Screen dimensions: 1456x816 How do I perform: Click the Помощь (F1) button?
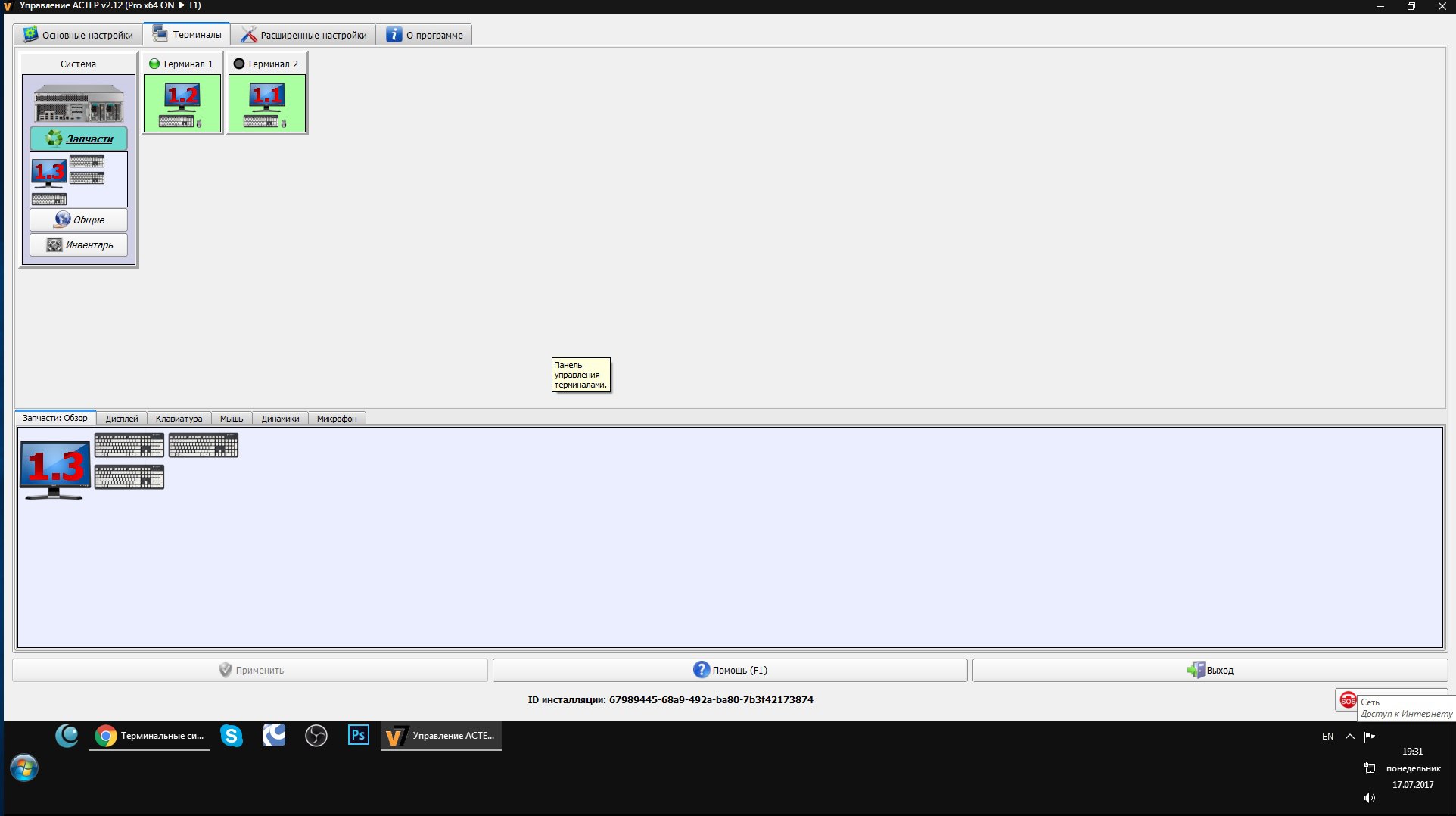click(730, 670)
